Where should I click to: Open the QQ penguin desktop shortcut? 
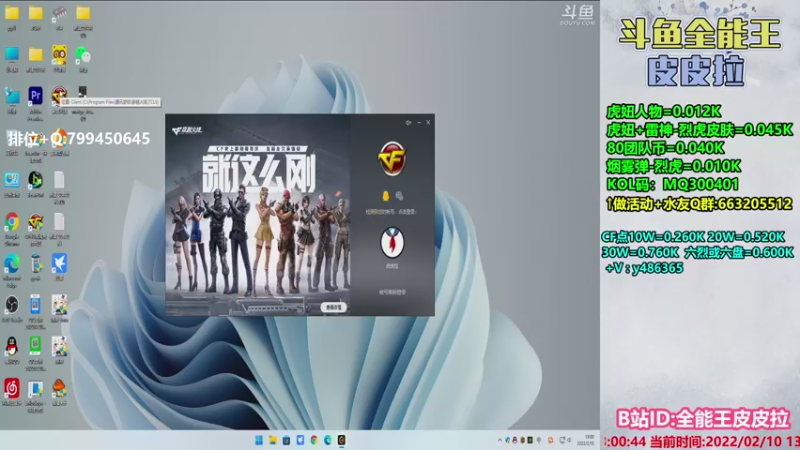tap(12, 351)
